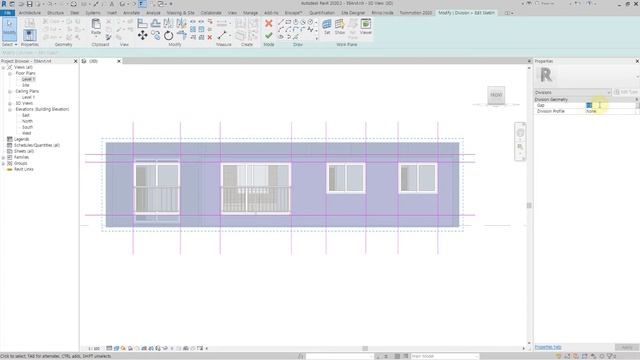Select the Line draw tool
Viewport: 640px width, 360px height.
coord(281,22)
